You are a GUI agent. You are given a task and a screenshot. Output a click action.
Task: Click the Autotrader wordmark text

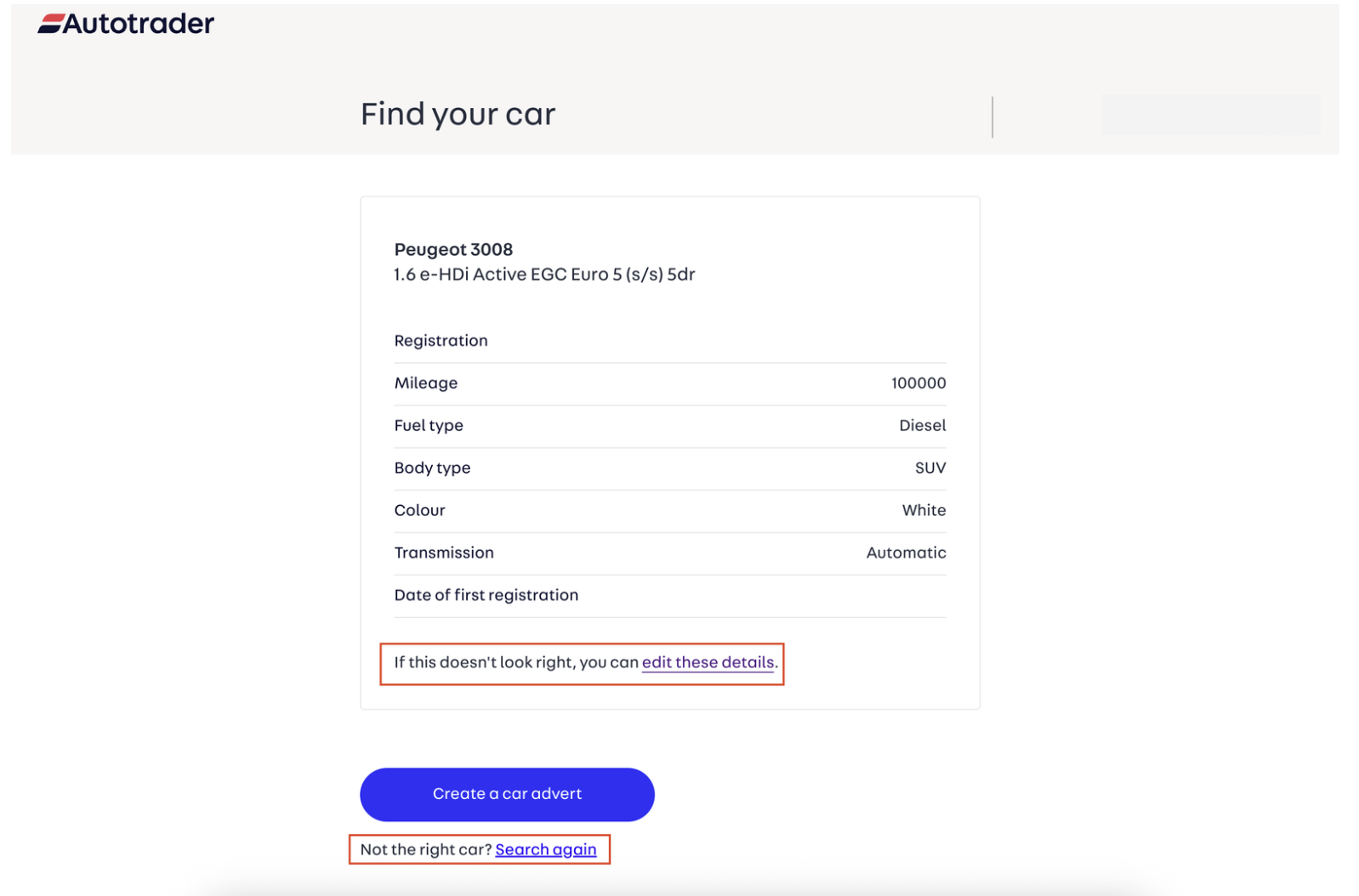138,24
